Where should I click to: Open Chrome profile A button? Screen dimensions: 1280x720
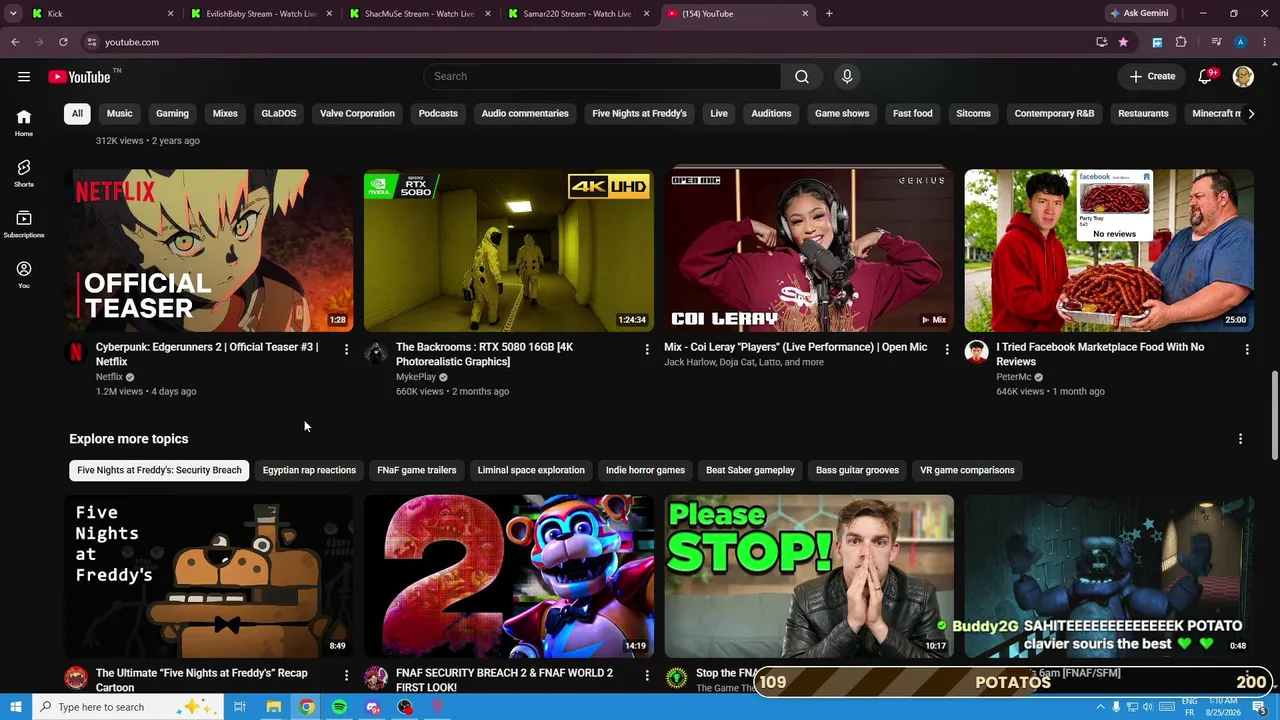click(1241, 42)
